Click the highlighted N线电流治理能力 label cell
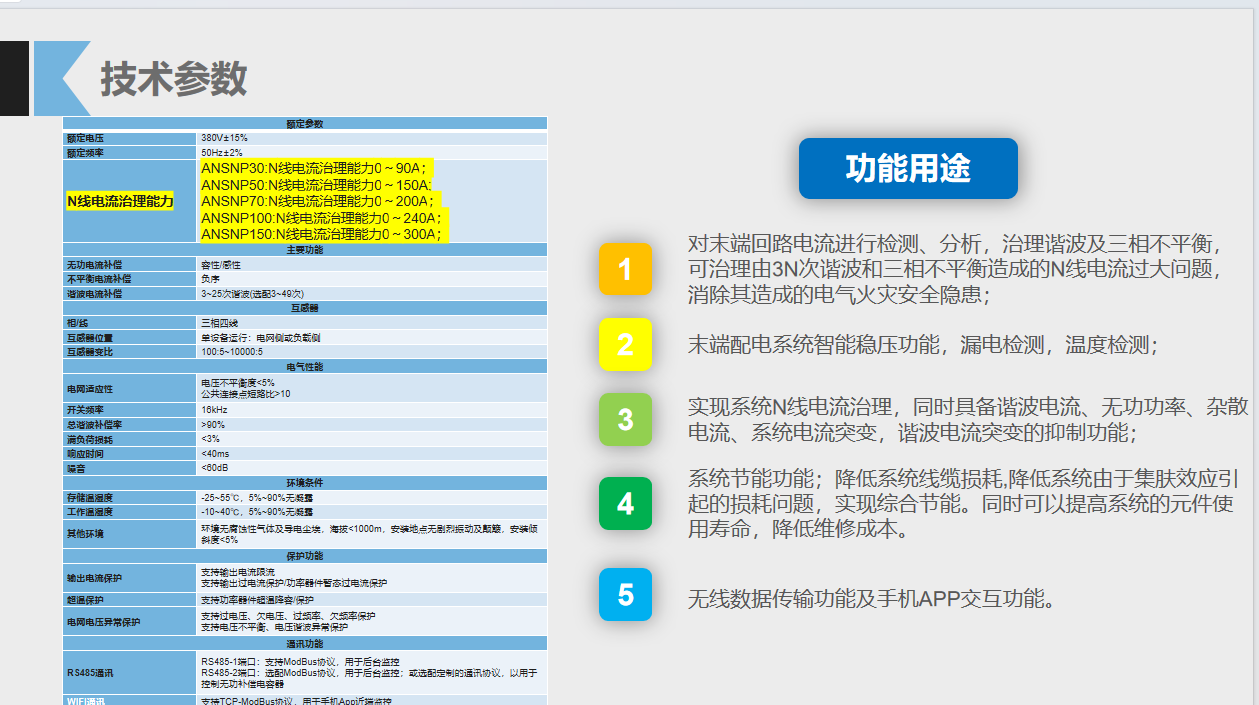 click(x=120, y=201)
